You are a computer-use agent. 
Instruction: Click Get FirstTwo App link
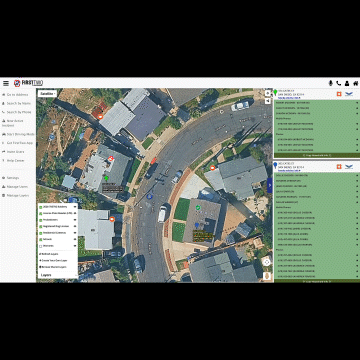(18, 143)
